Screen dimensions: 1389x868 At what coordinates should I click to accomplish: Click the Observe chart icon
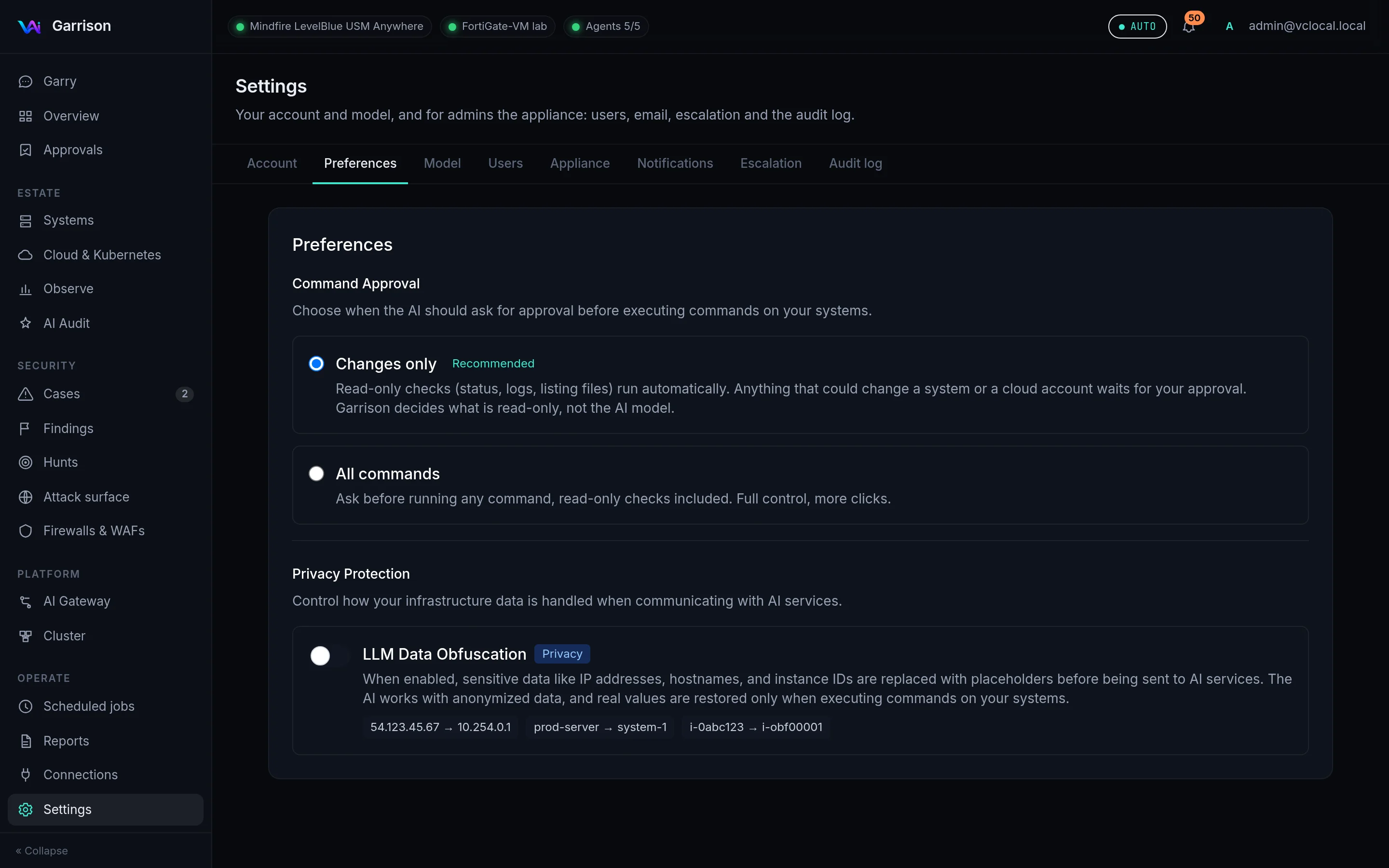click(x=25, y=289)
